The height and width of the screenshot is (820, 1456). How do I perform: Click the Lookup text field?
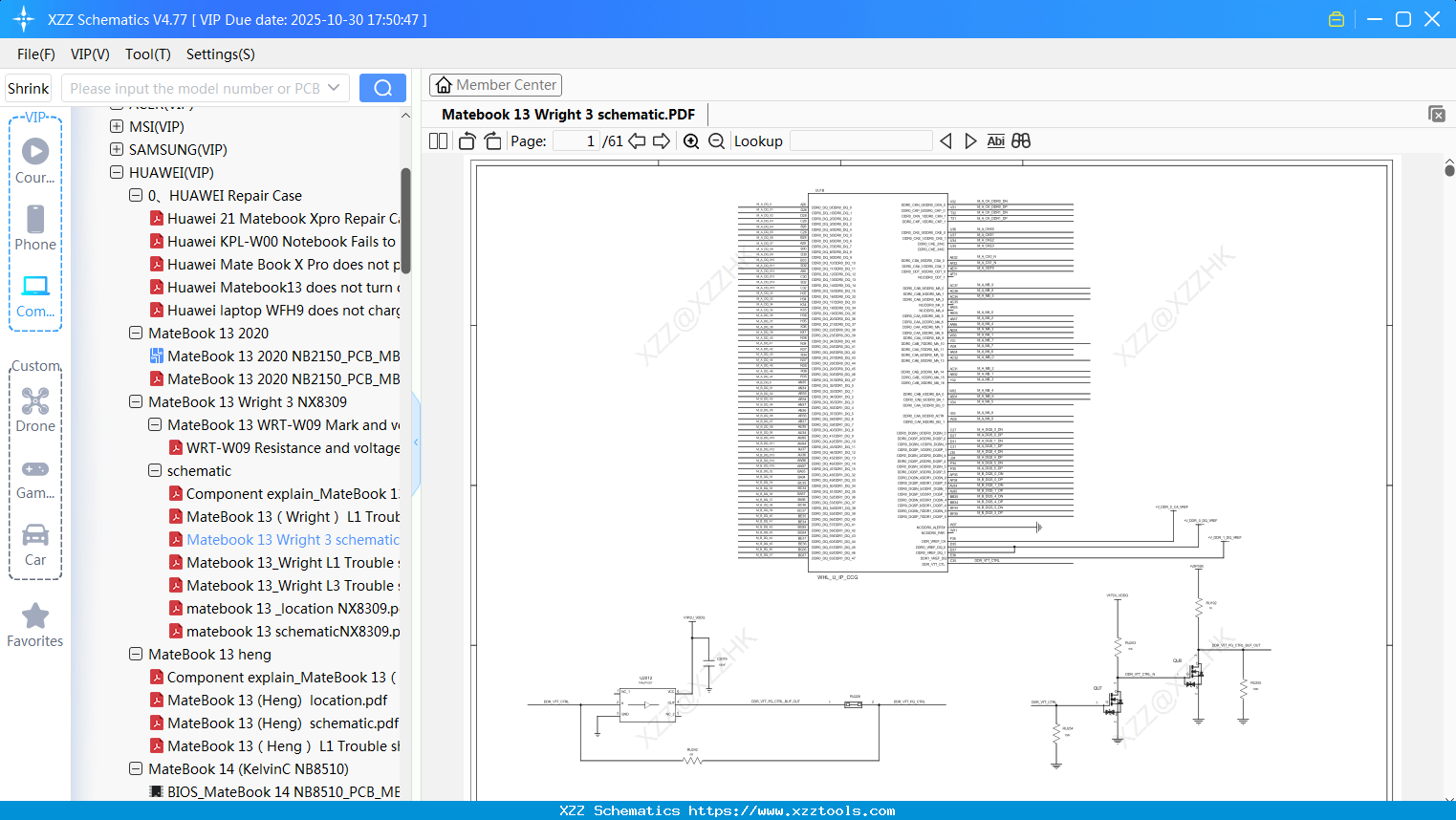pos(861,141)
